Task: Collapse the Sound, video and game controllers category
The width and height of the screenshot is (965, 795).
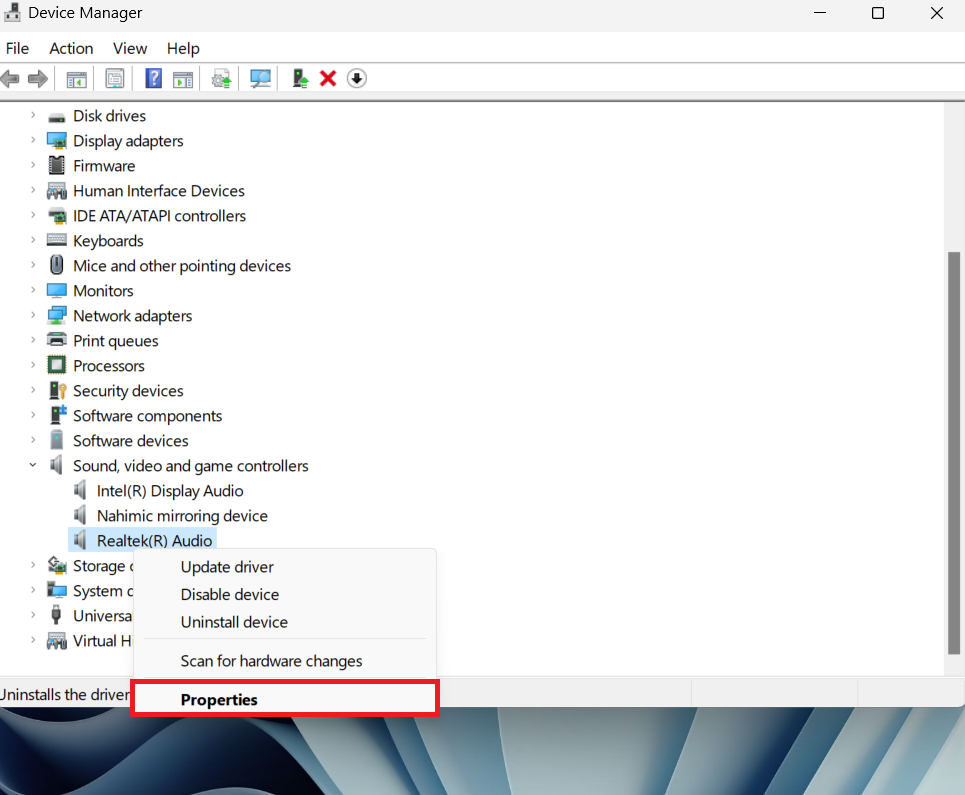Action: (x=32, y=465)
